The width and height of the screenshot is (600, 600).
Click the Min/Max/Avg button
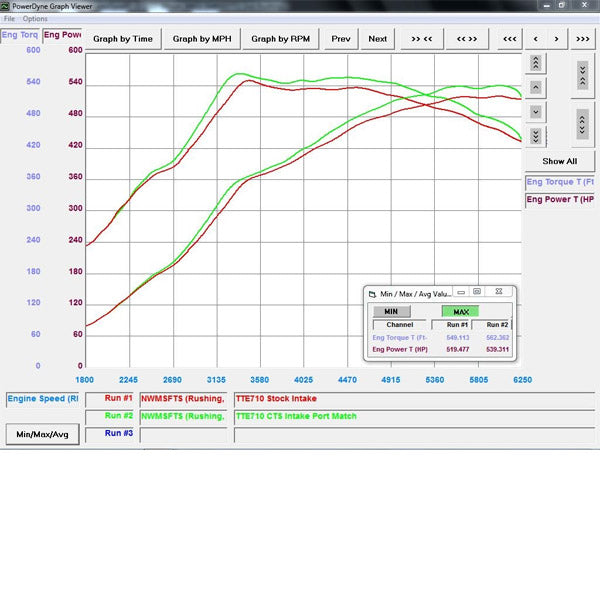(x=42, y=435)
